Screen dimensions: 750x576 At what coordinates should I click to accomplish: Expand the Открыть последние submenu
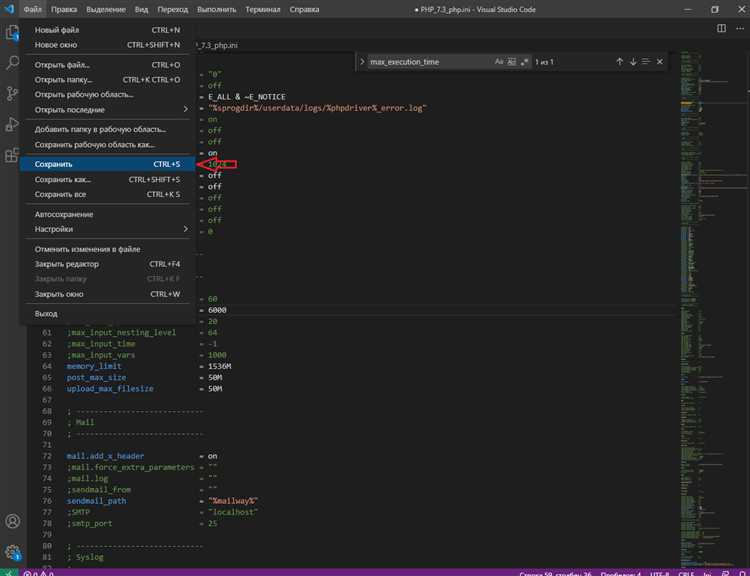click(108, 110)
